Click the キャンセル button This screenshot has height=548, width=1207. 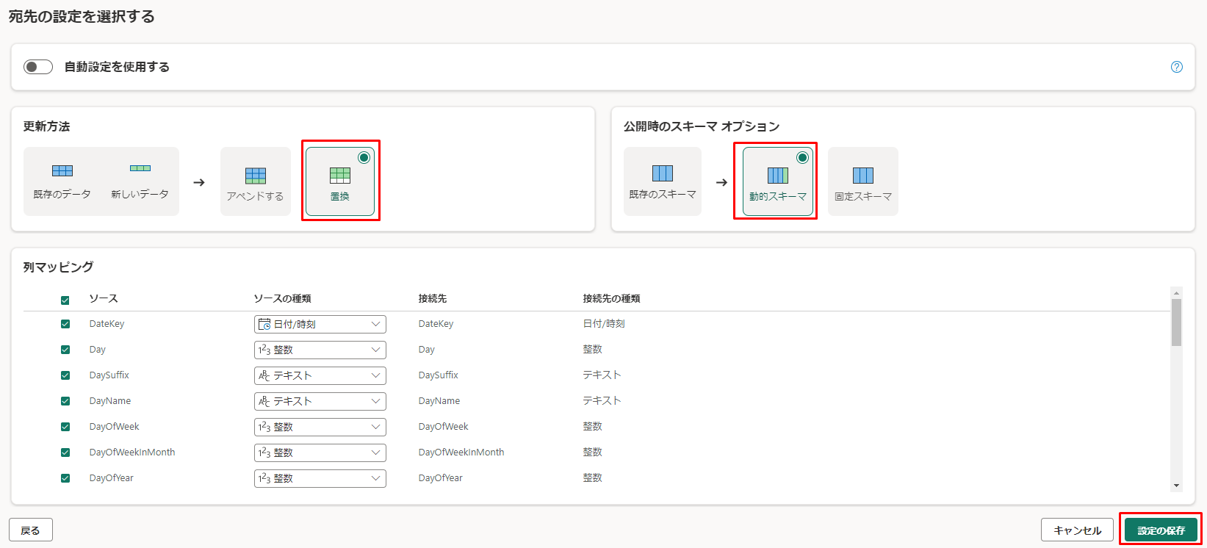tap(1077, 530)
